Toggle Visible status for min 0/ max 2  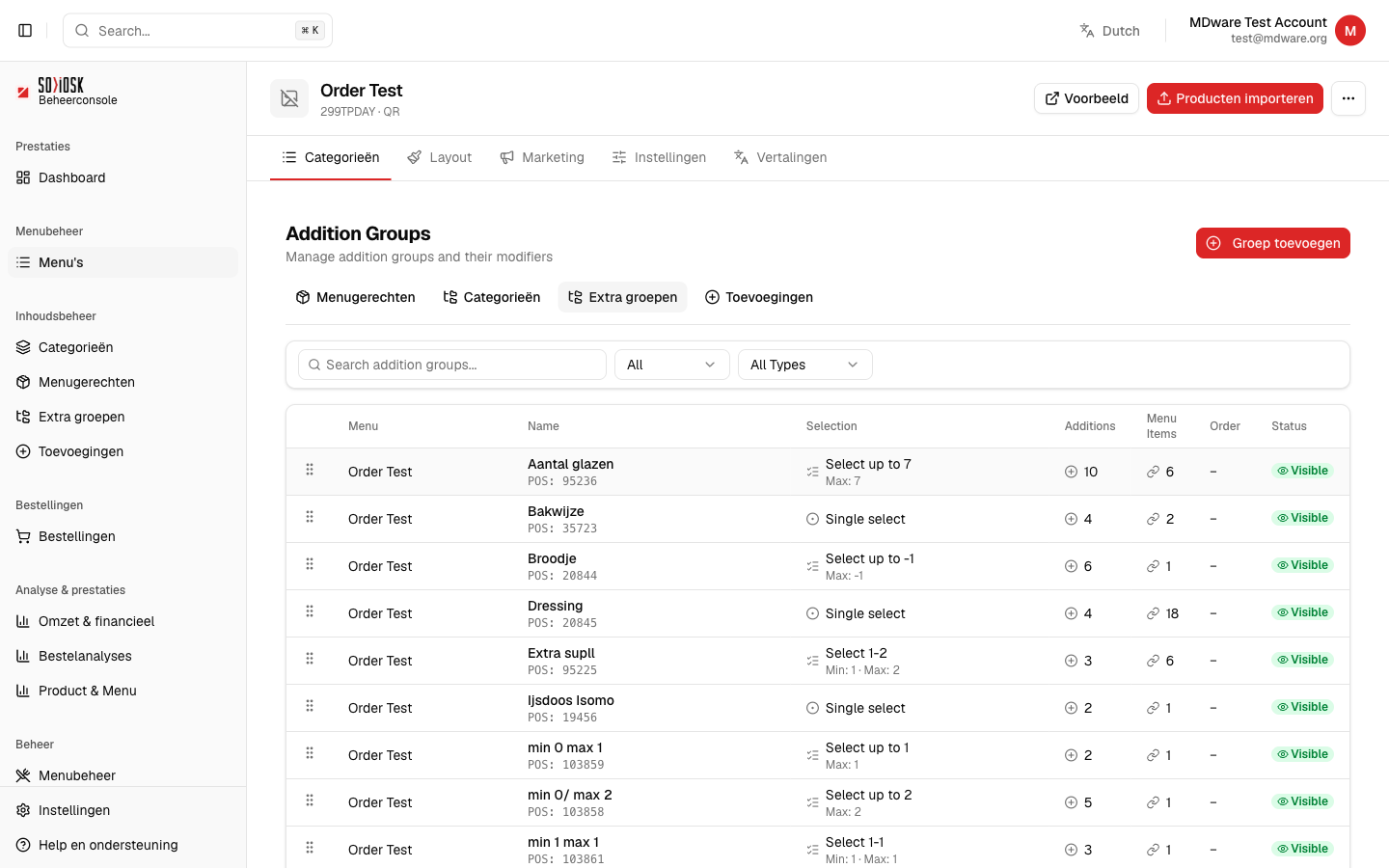1302,801
